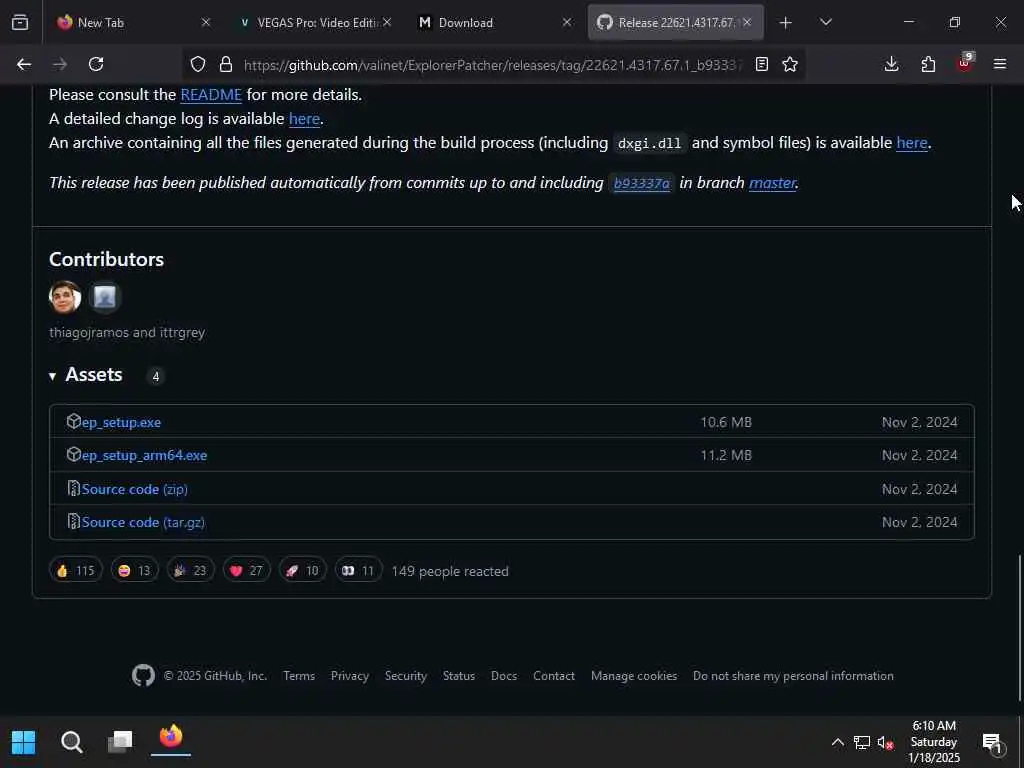Open network icon in system tray
Image resolution: width=1024 pixels, height=768 pixels.
point(861,742)
